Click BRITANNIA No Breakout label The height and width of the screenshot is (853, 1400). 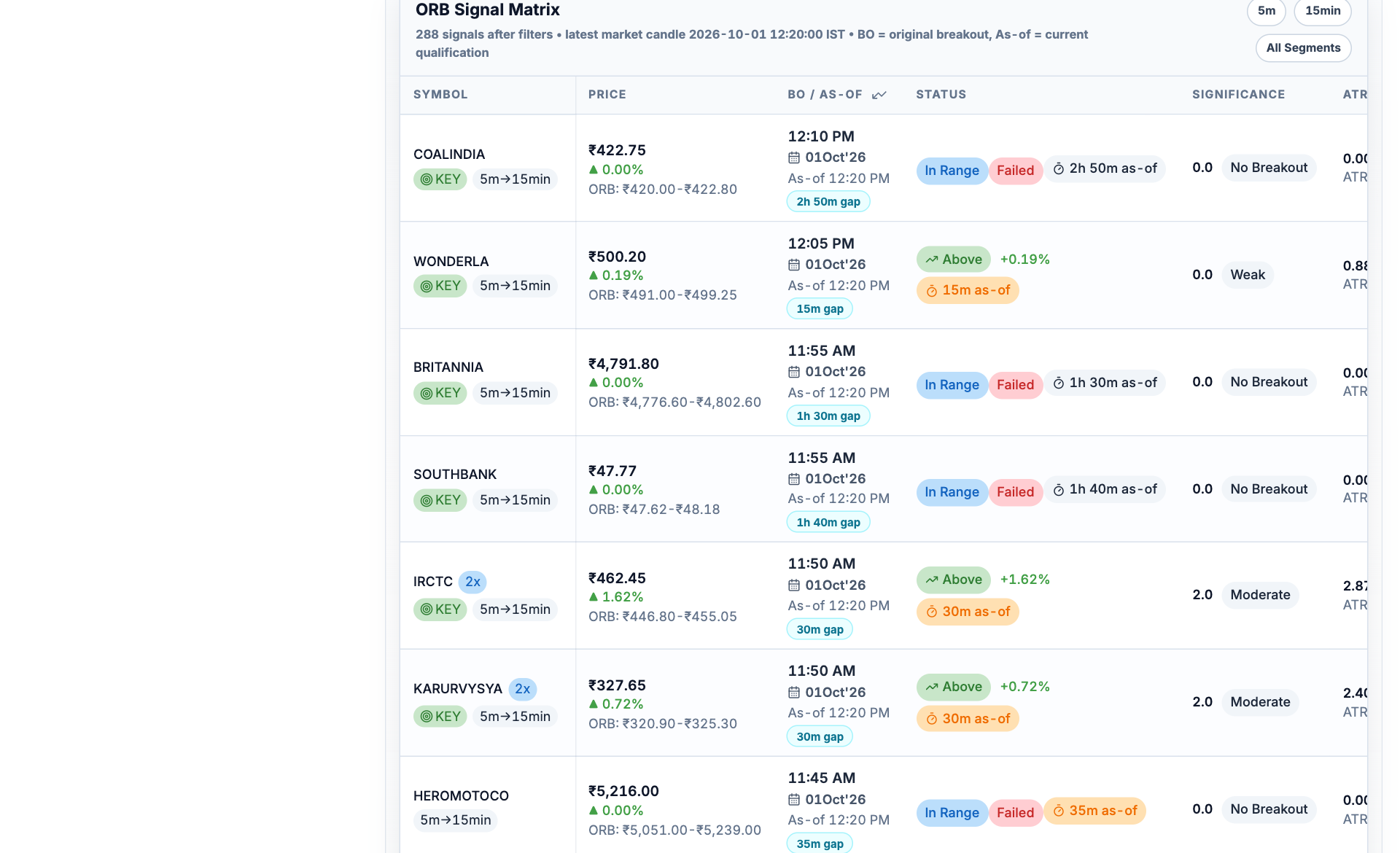(1269, 382)
